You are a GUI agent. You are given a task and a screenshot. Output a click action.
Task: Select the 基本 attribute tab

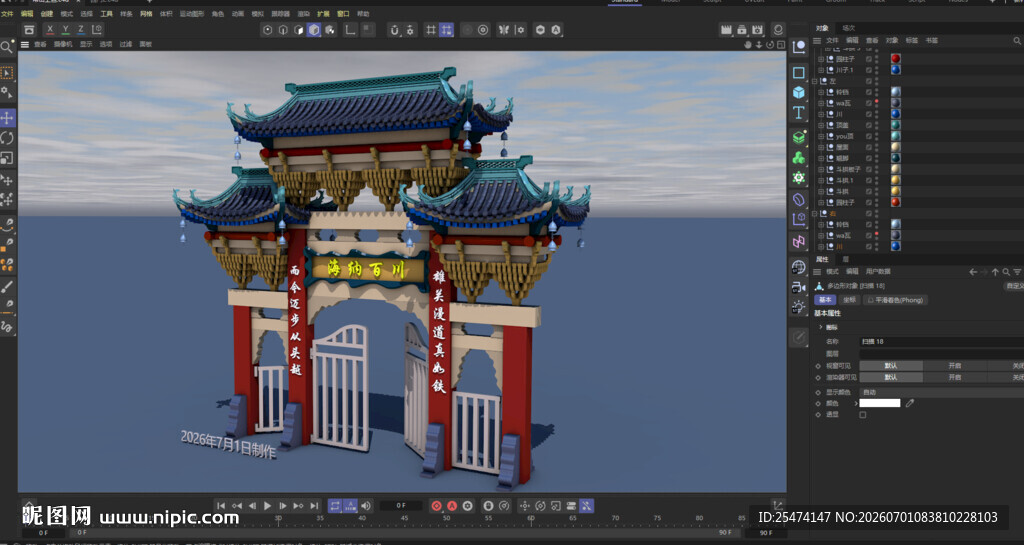click(x=825, y=300)
